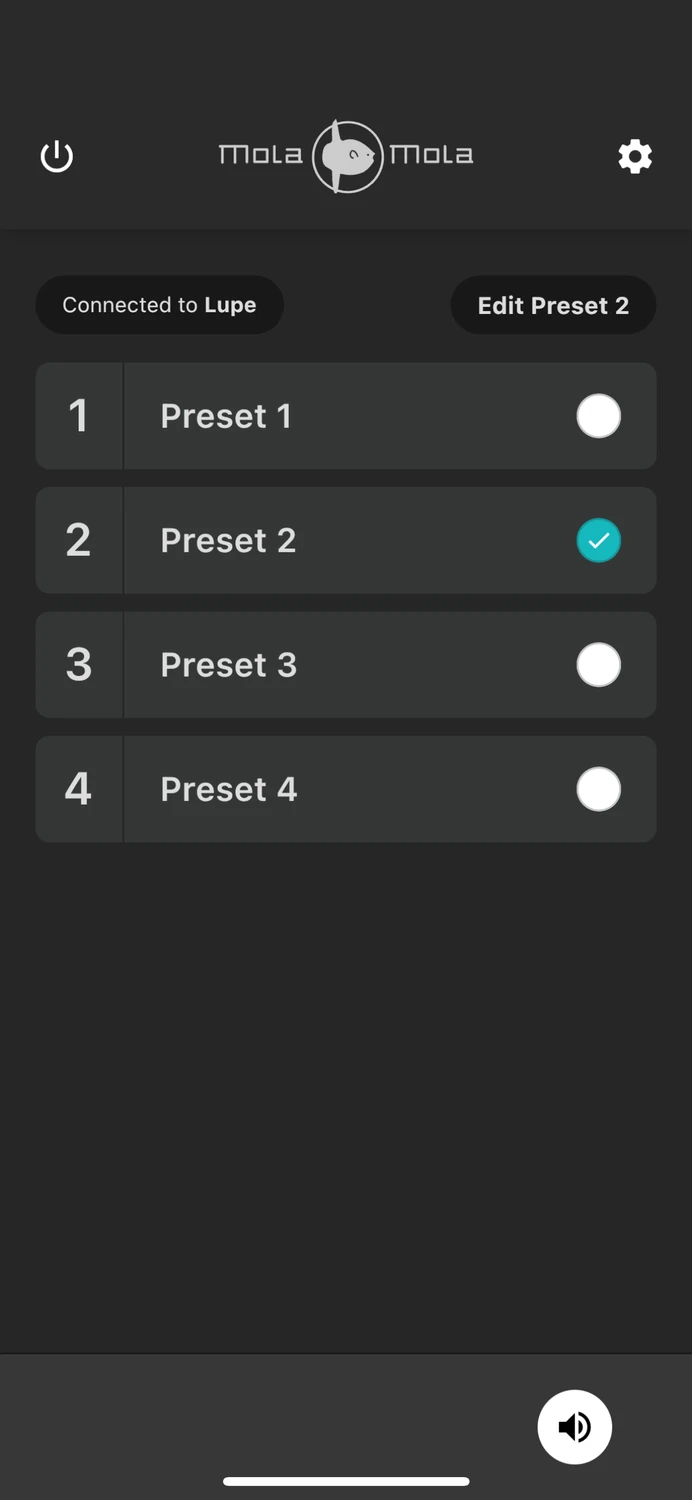Tap the speaker volume button
This screenshot has height=1500, width=692.
click(x=575, y=1427)
